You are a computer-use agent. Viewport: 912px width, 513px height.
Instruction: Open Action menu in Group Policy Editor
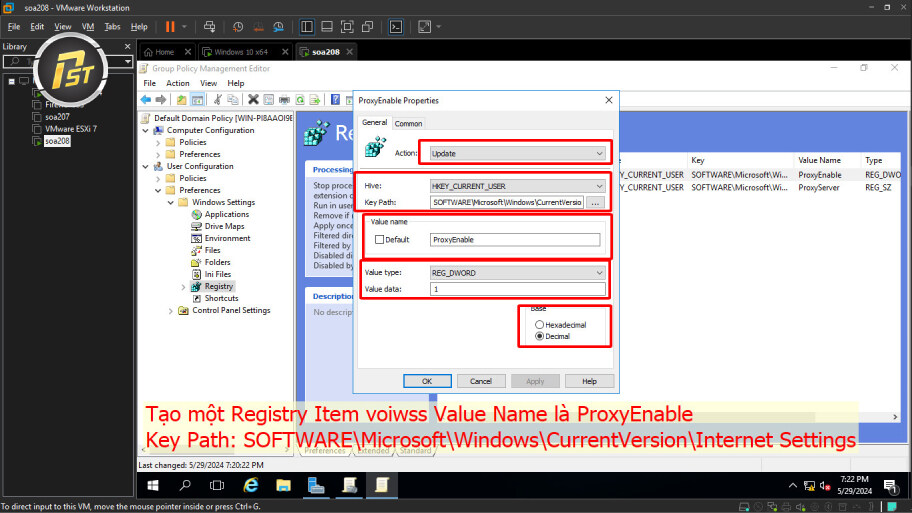[x=177, y=83]
